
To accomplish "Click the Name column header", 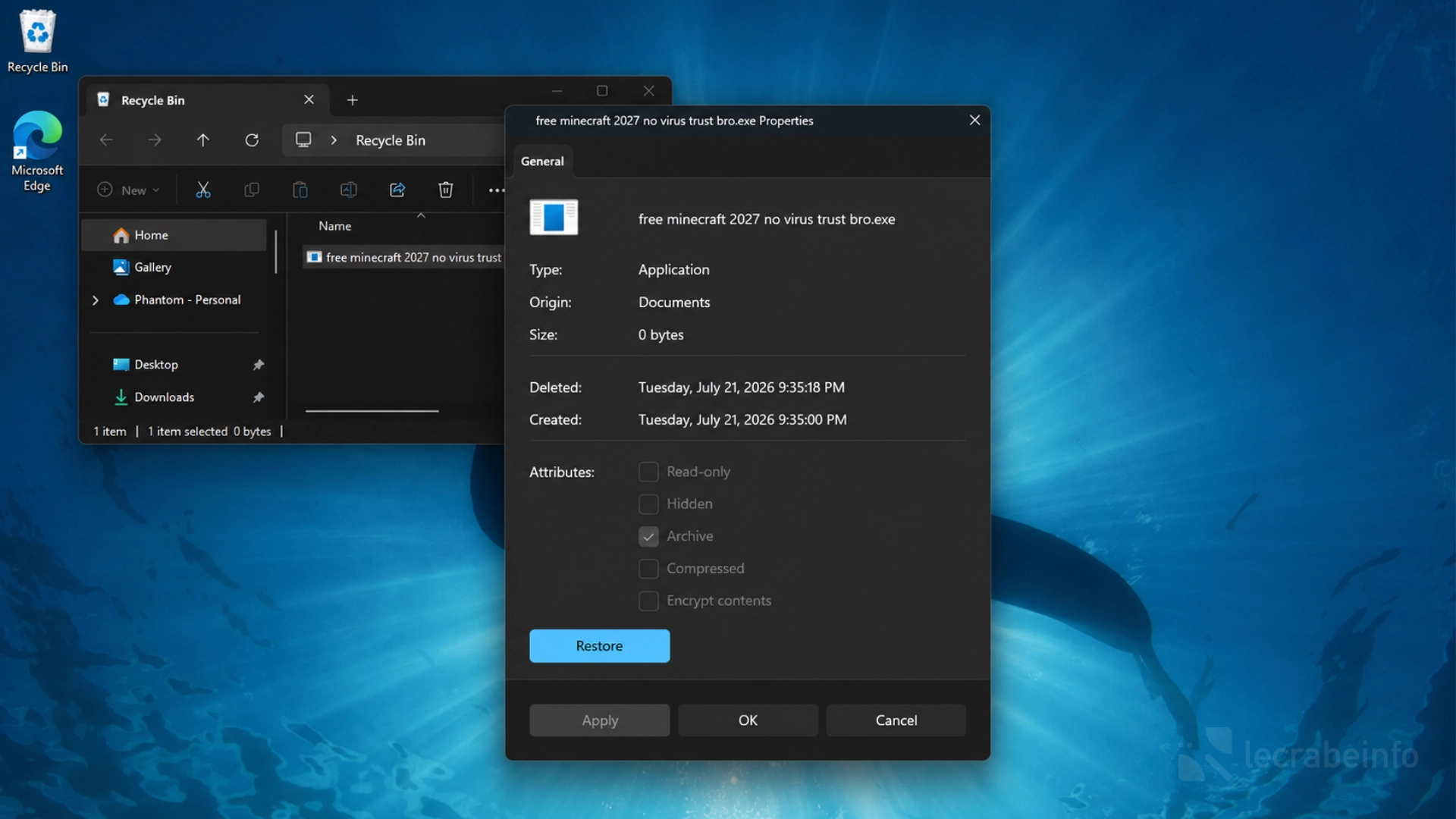I will tap(334, 226).
